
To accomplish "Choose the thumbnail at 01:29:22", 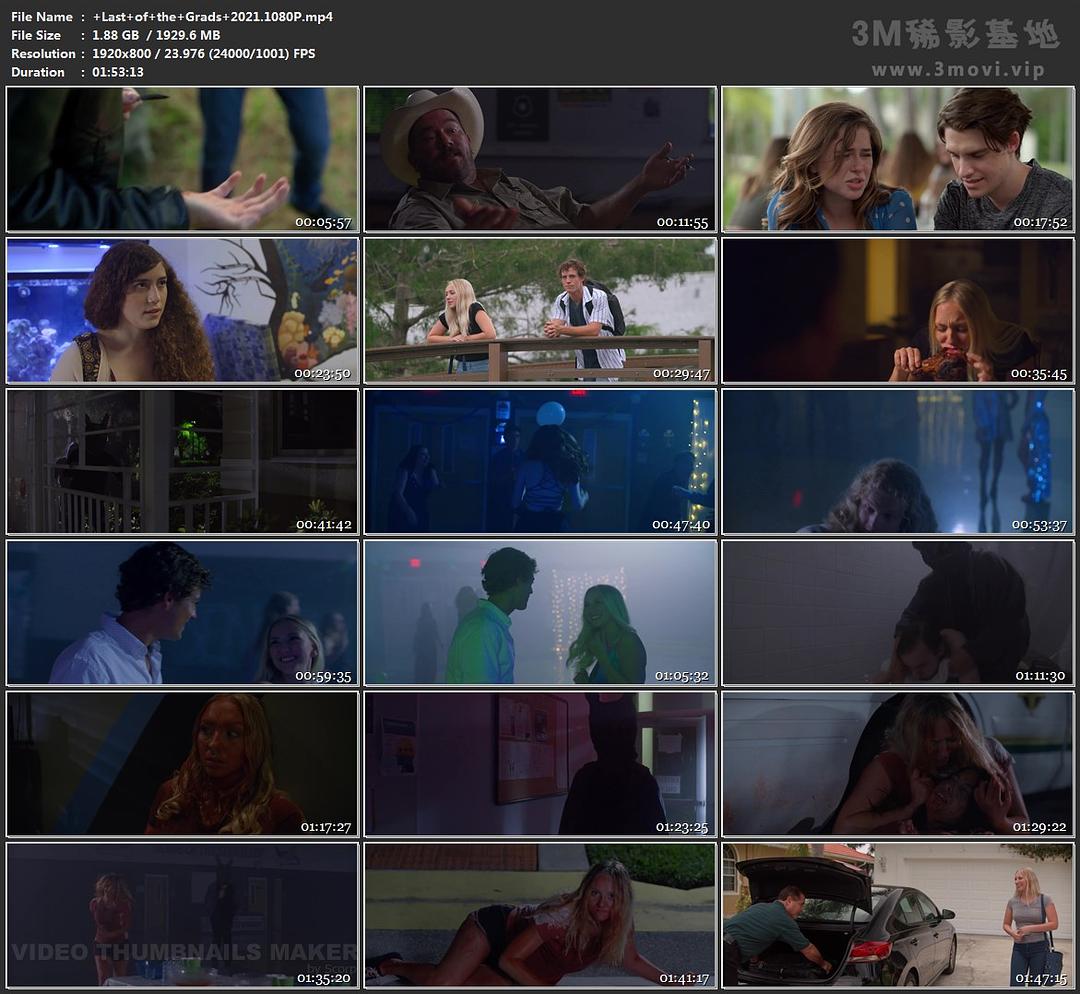I will coord(897,764).
